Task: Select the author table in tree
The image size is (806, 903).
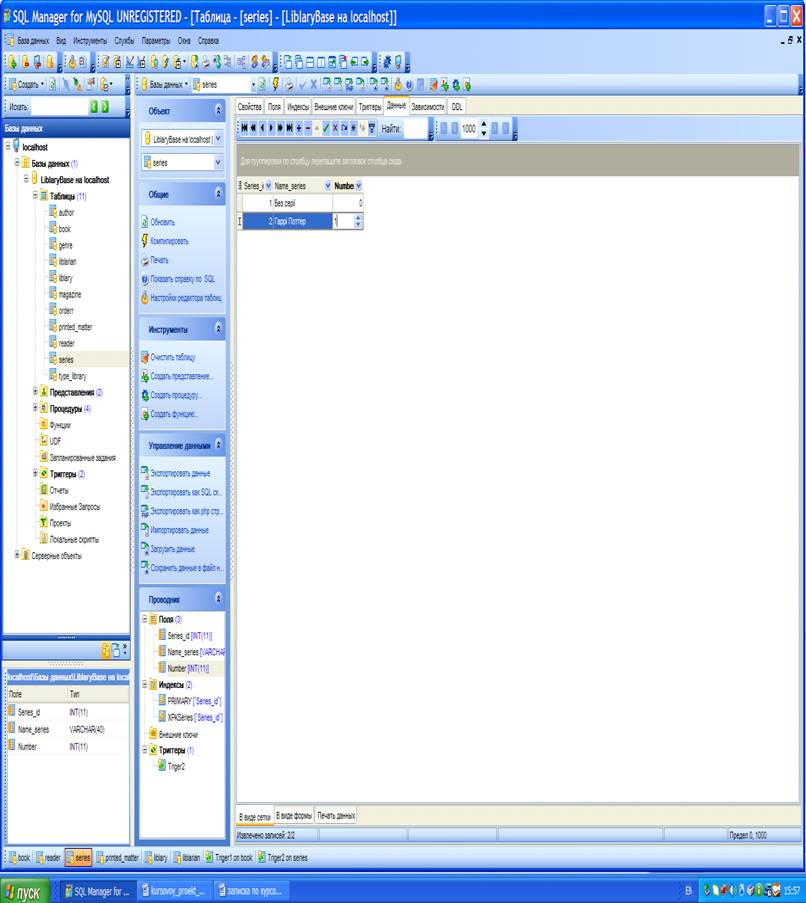Action: pos(66,213)
